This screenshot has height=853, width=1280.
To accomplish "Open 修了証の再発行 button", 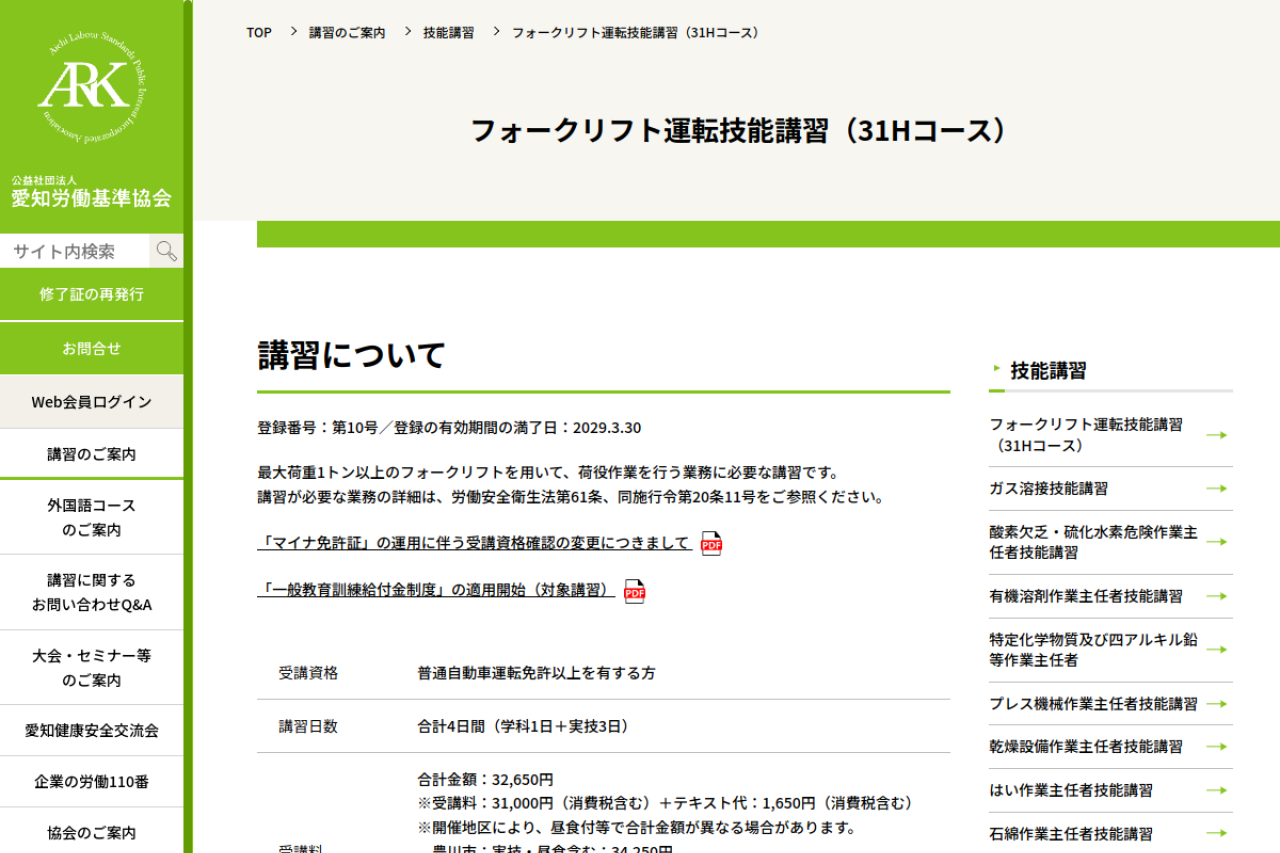I will coord(92,294).
